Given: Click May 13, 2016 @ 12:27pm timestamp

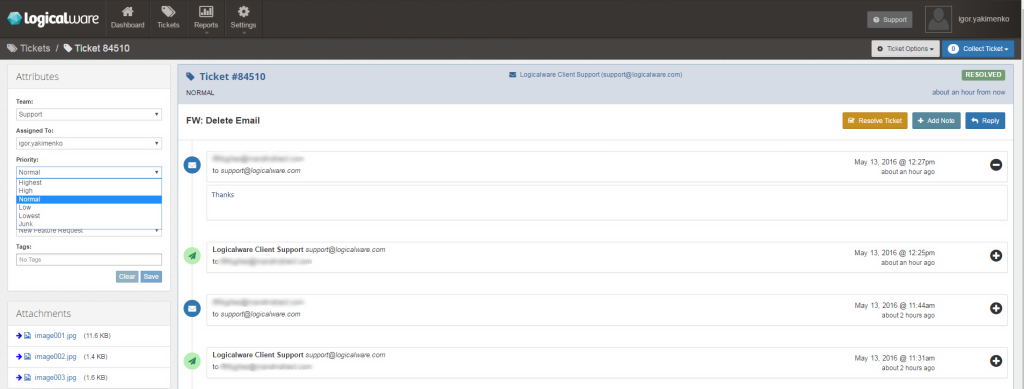Looking at the screenshot, I should 894,161.
